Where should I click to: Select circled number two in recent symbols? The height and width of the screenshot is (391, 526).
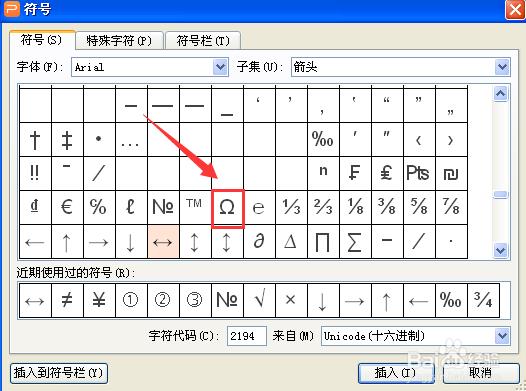pyautogui.click(x=163, y=300)
